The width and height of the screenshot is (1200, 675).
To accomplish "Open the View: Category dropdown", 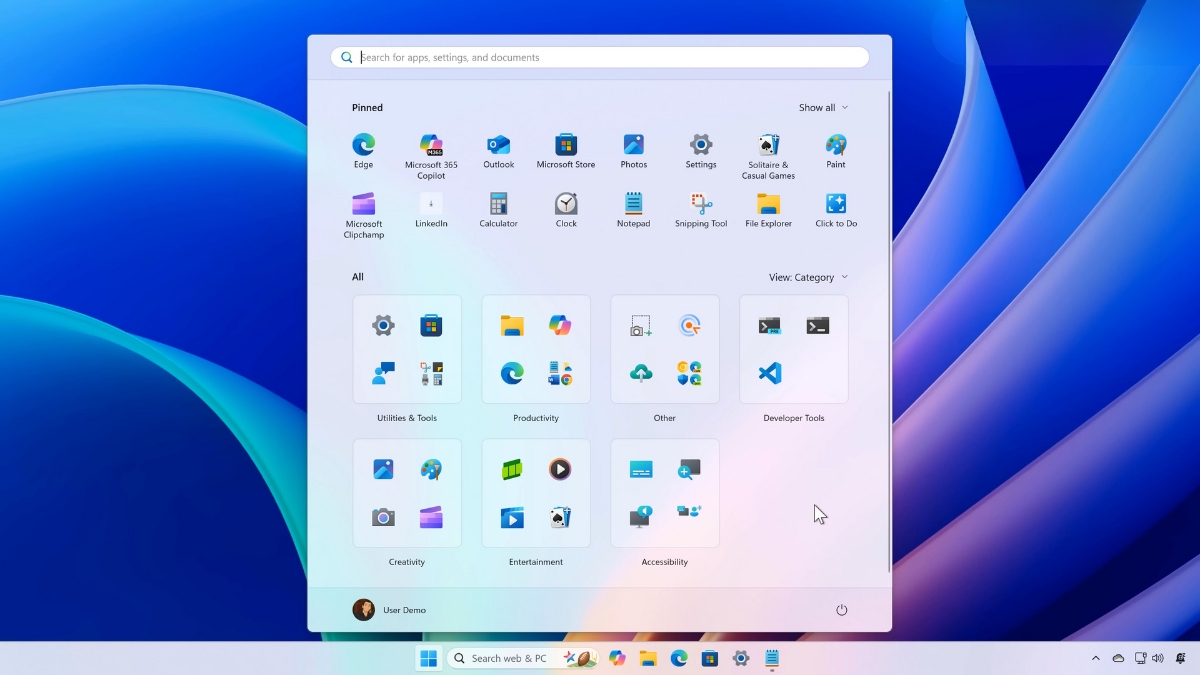I will point(808,278).
